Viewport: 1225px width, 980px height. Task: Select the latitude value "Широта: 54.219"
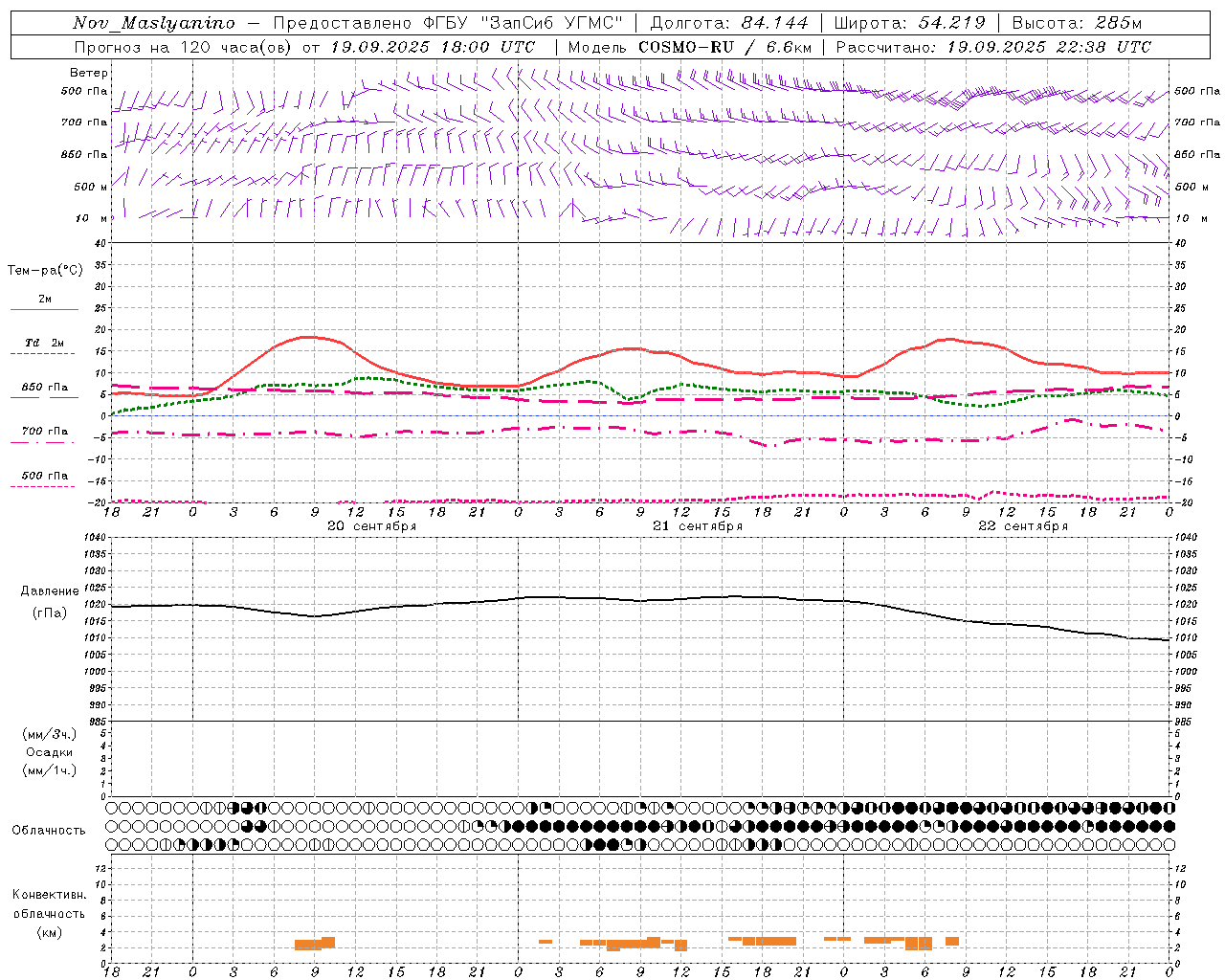coord(909,23)
